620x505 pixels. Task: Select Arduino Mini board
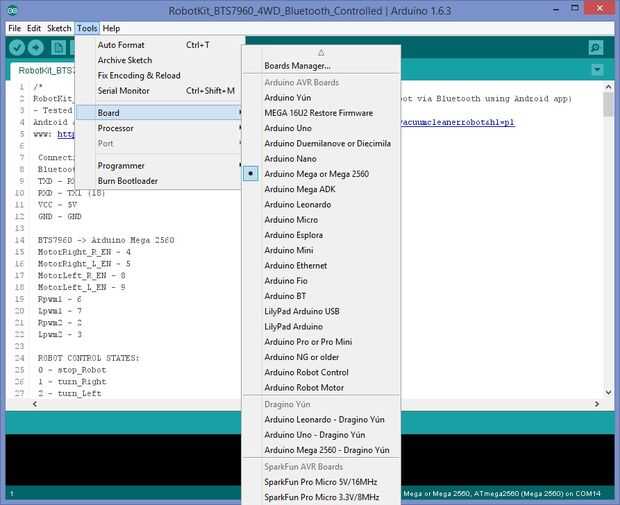[321, 250]
